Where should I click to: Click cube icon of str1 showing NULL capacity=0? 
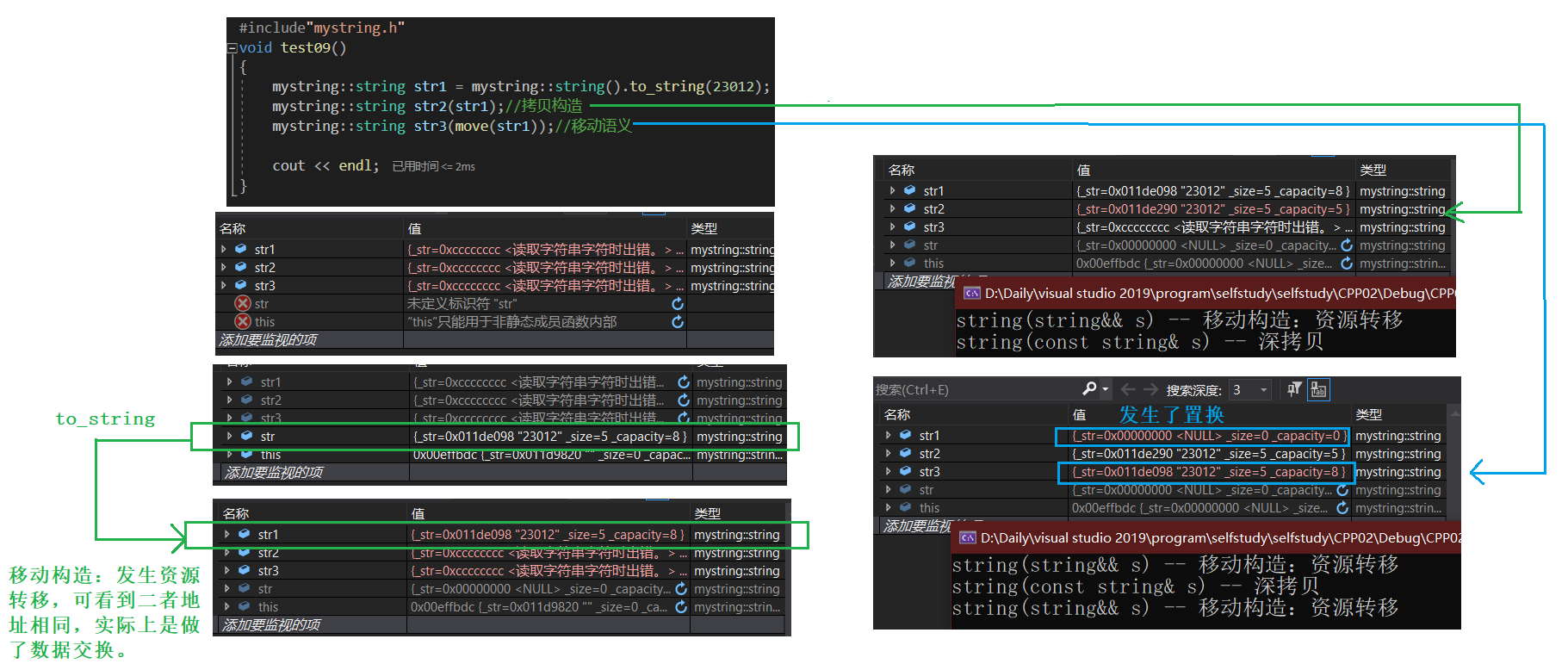point(905,435)
